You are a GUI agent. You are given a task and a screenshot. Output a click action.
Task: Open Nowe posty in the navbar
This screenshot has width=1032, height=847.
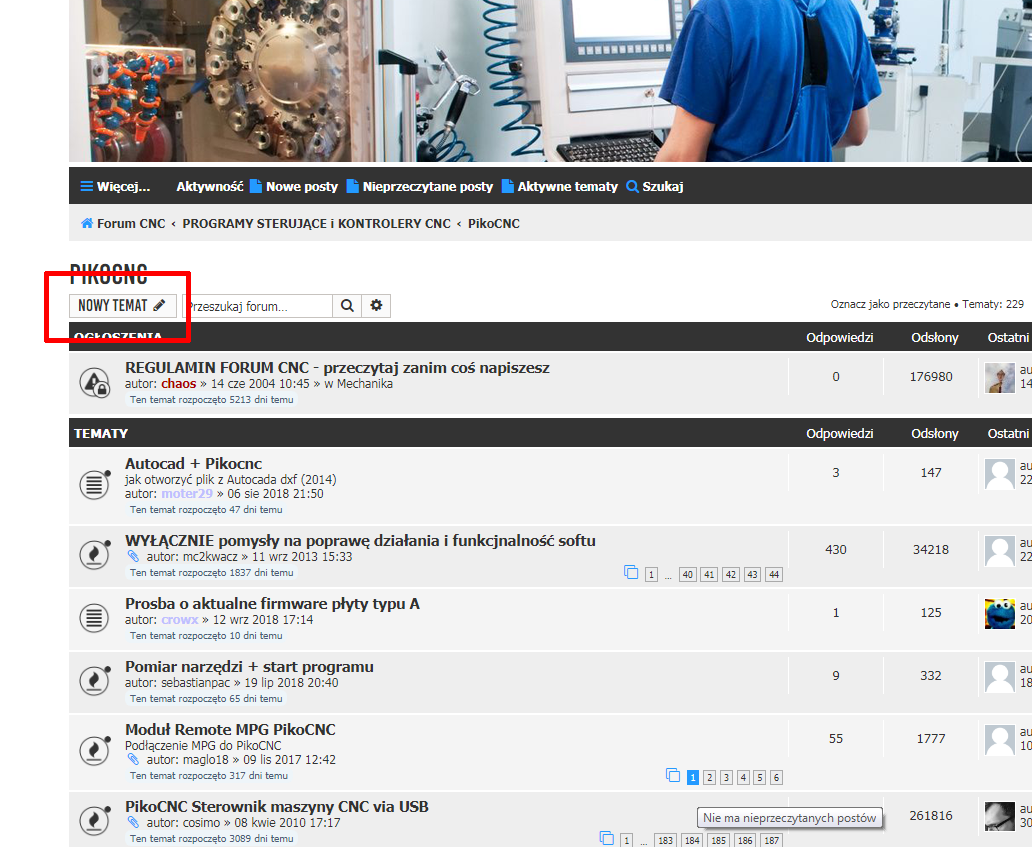point(294,186)
